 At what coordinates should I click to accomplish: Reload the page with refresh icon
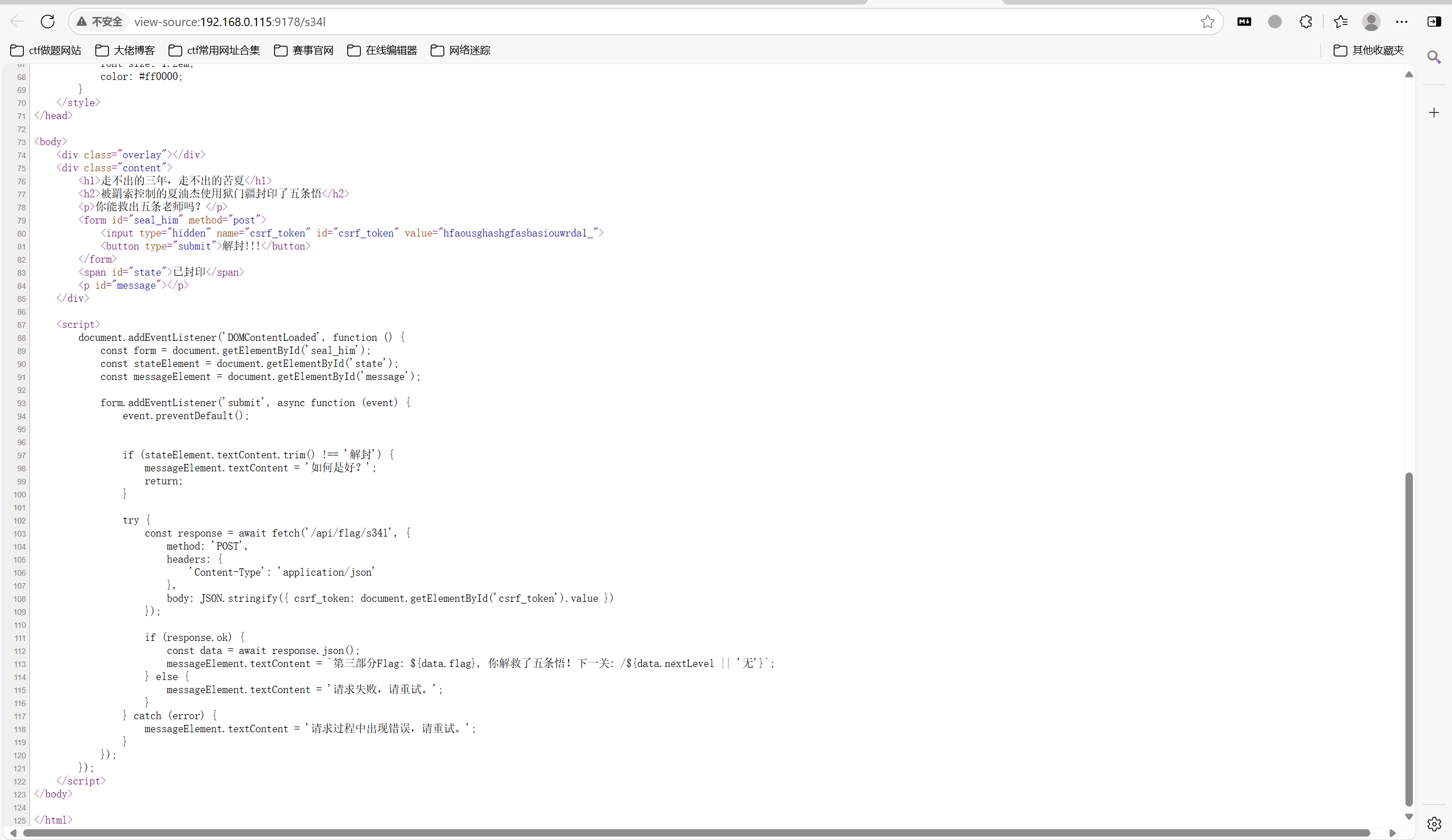(48, 22)
